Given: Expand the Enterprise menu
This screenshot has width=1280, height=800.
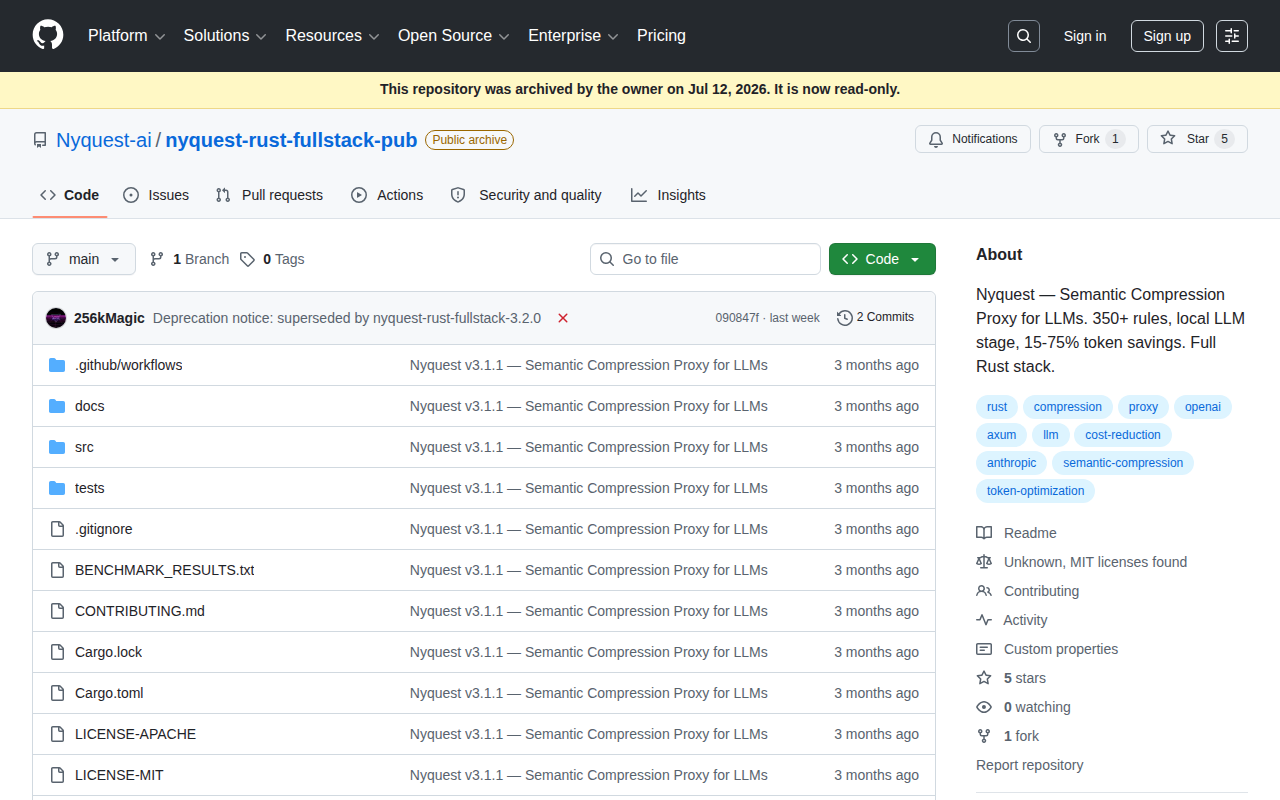Looking at the screenshot, I should [x=573, y=36].
